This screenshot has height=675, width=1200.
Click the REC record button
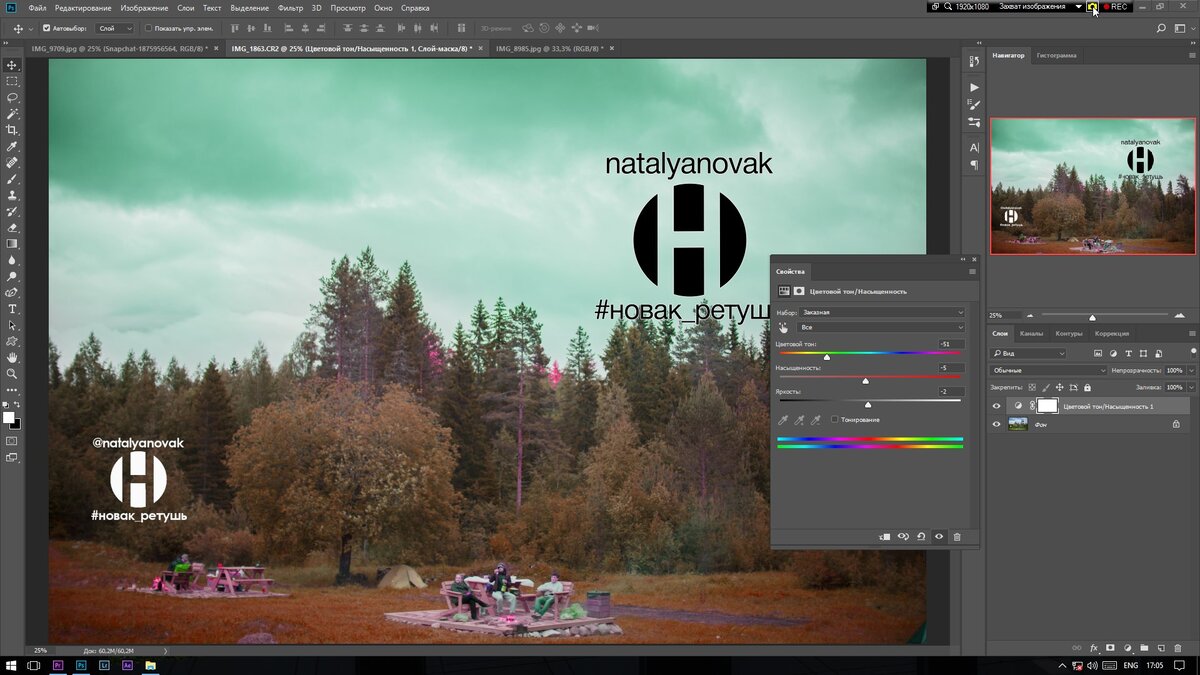point(1116,7)
